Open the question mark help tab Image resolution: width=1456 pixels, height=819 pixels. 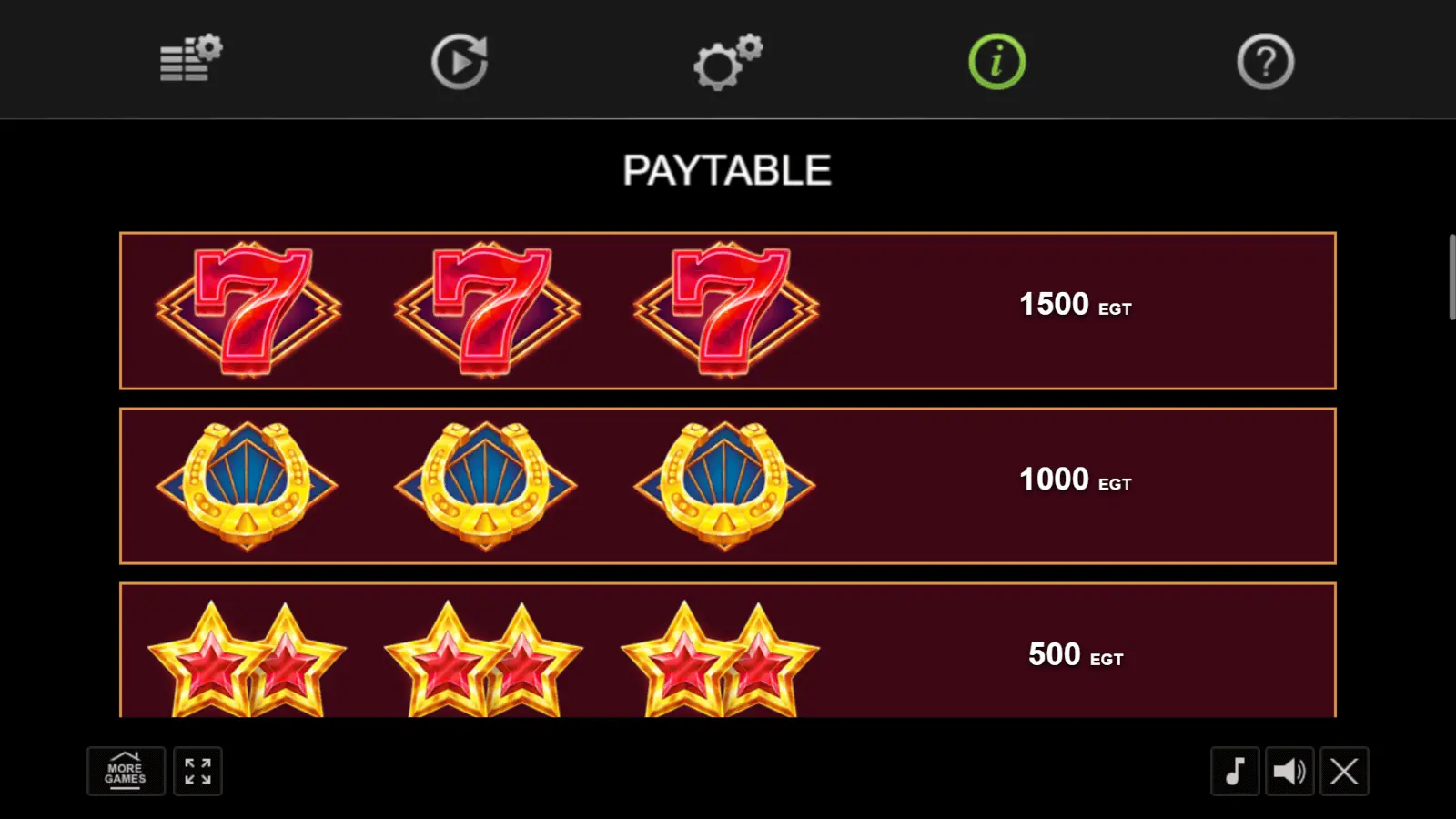pyautogui.click(x=1265, y=62)
